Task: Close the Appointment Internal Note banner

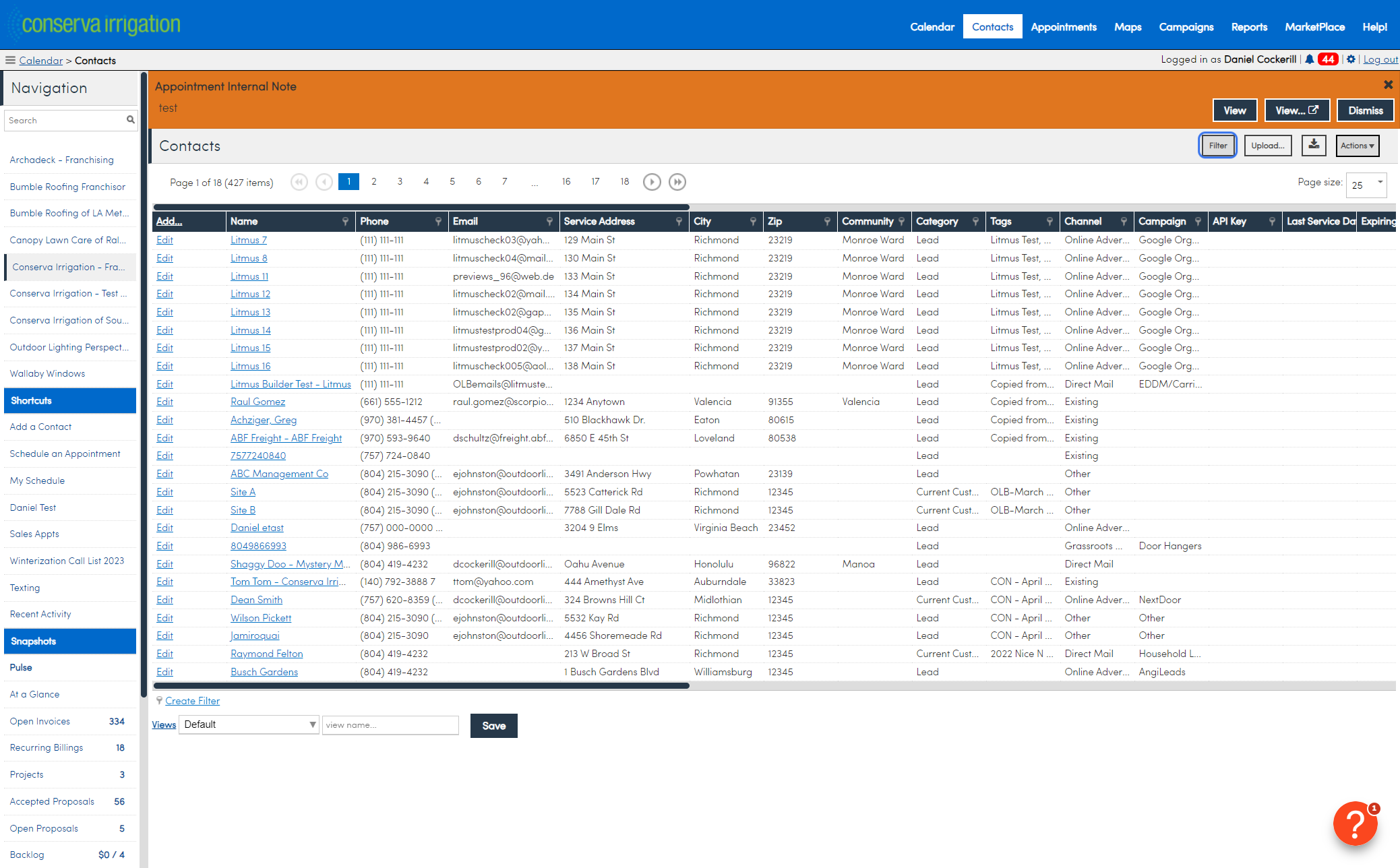Action: 1388,85
